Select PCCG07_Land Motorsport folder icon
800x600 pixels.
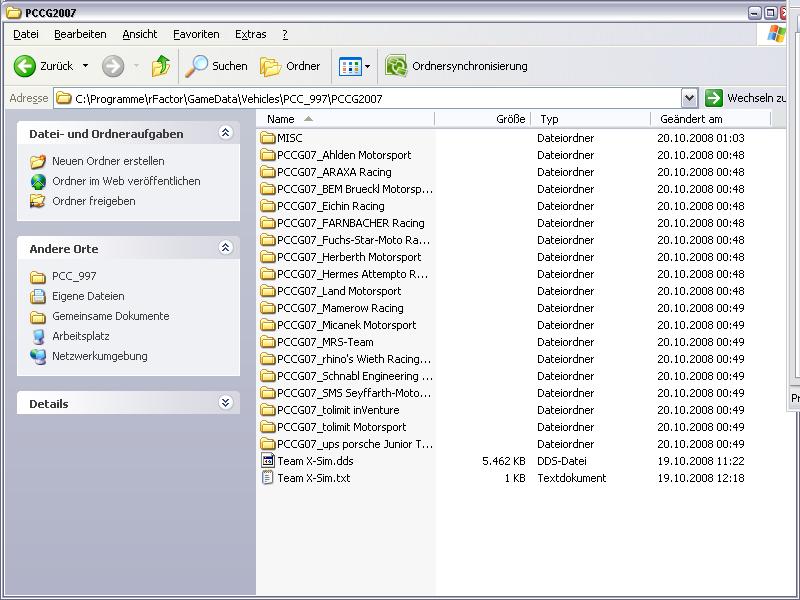(x=267, y=291)
